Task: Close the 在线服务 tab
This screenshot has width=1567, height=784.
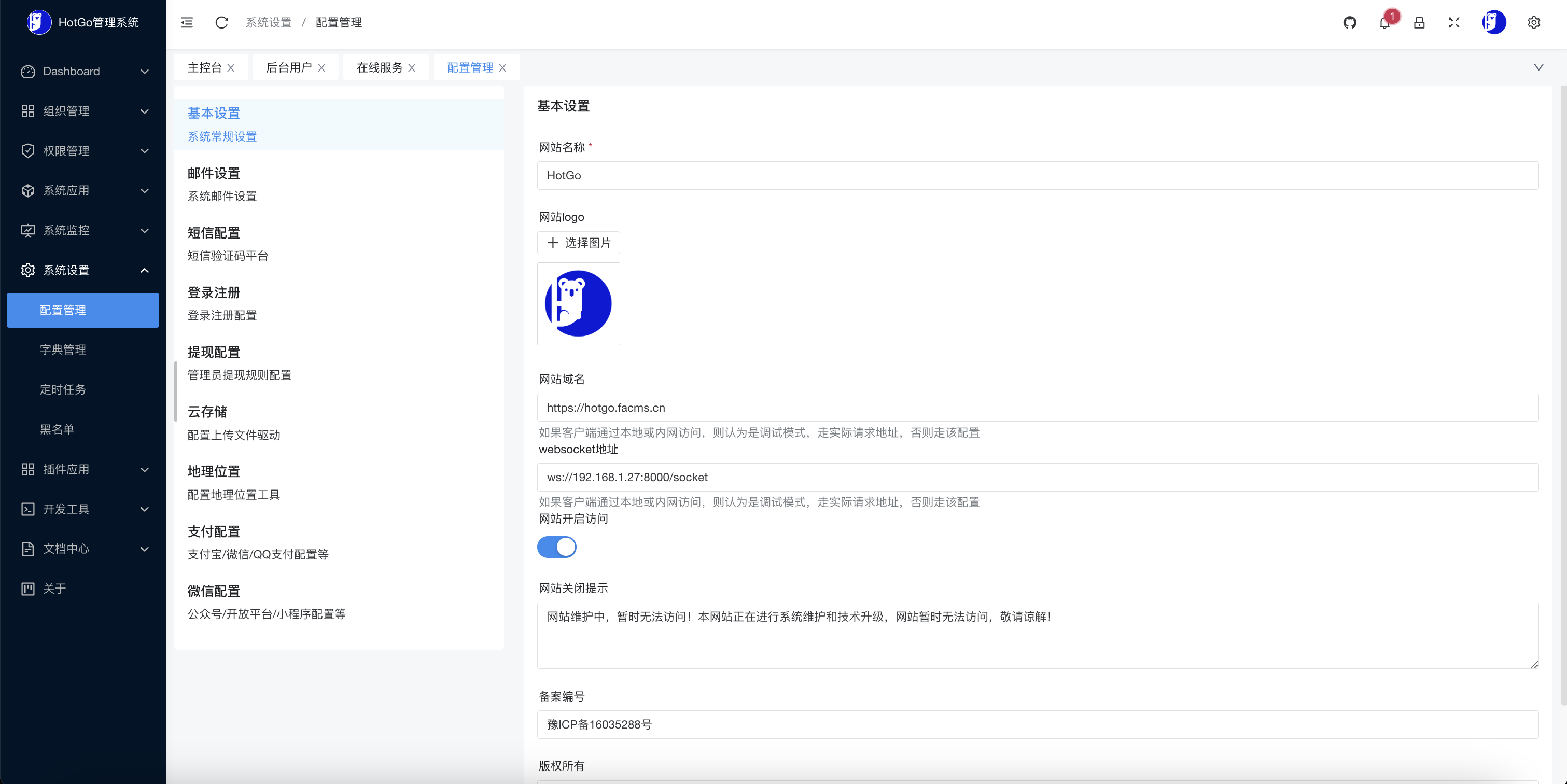Action: coord(412,68)
